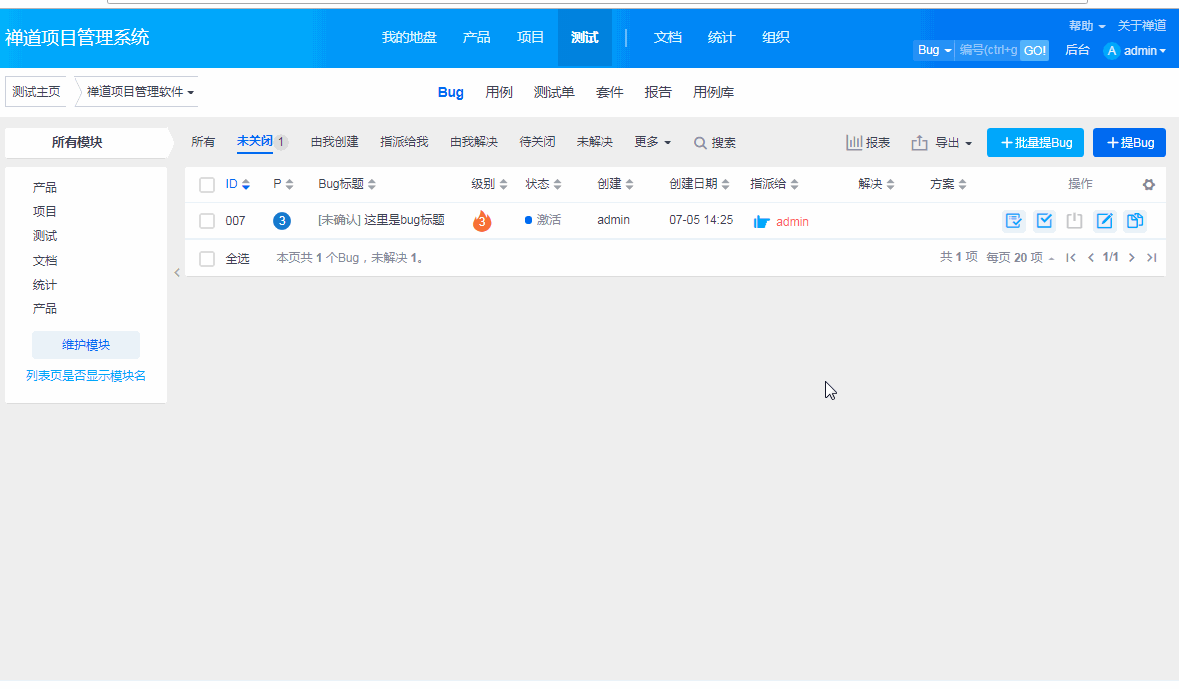Click the resolve Bug icon in row 007

(1044, 221)
